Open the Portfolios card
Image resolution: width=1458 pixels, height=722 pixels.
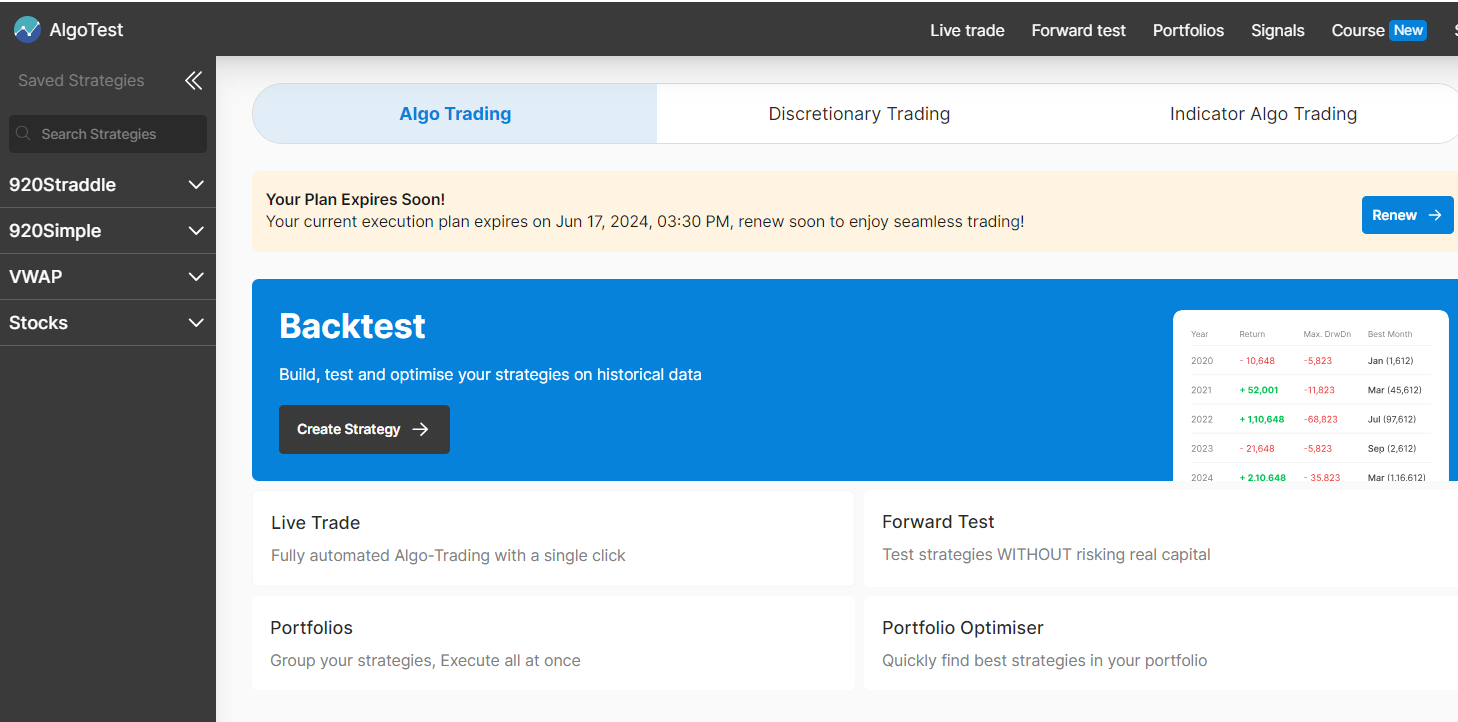pyautogui.click(x=553, y=643)
